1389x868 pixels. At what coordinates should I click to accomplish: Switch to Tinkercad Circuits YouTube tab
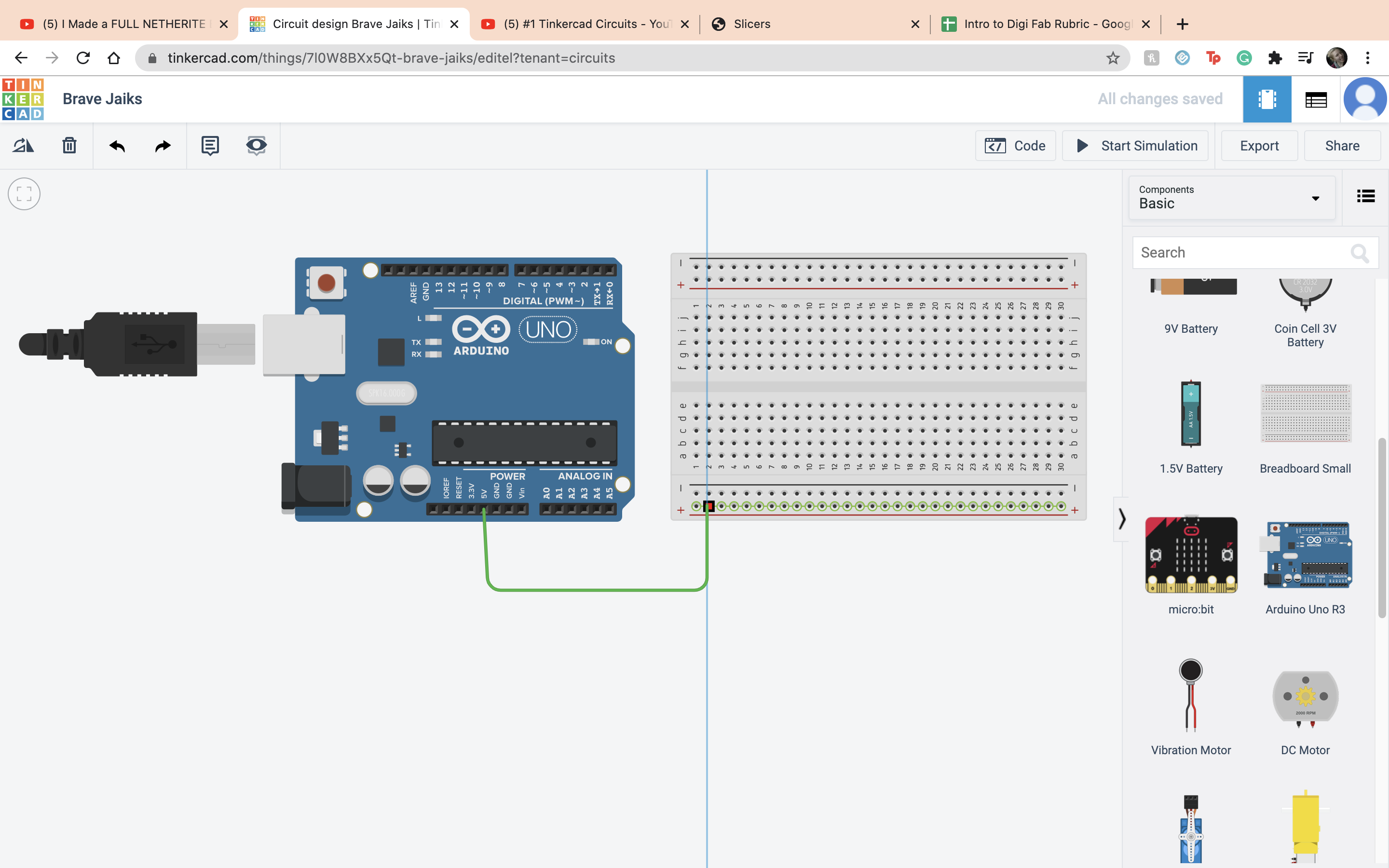point(586,24)
